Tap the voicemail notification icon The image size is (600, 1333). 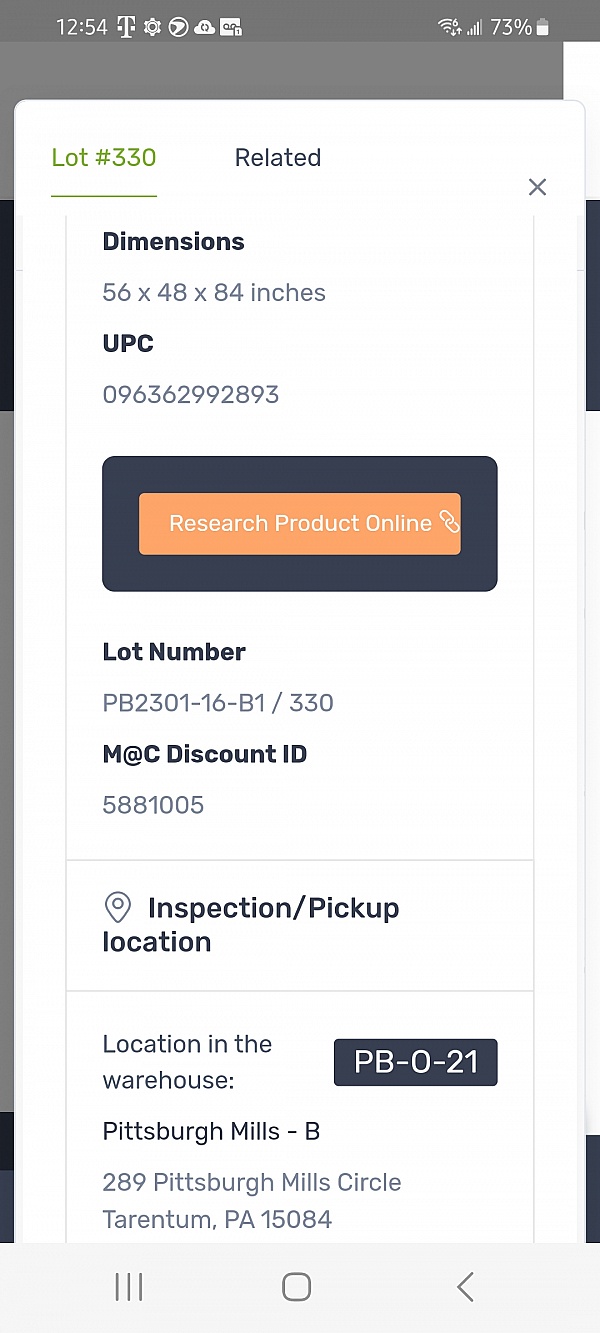click(231, 28)
